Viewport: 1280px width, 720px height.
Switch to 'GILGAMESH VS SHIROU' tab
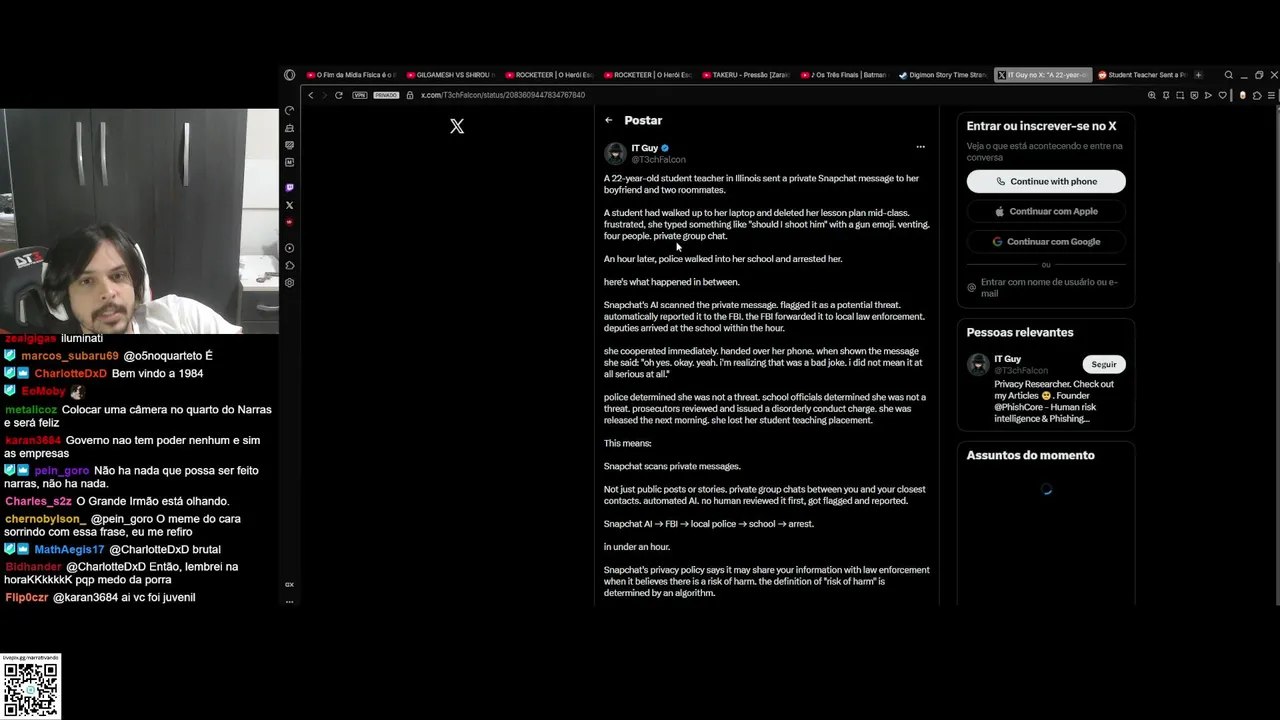pyautogui.click(x=450, y=75)
